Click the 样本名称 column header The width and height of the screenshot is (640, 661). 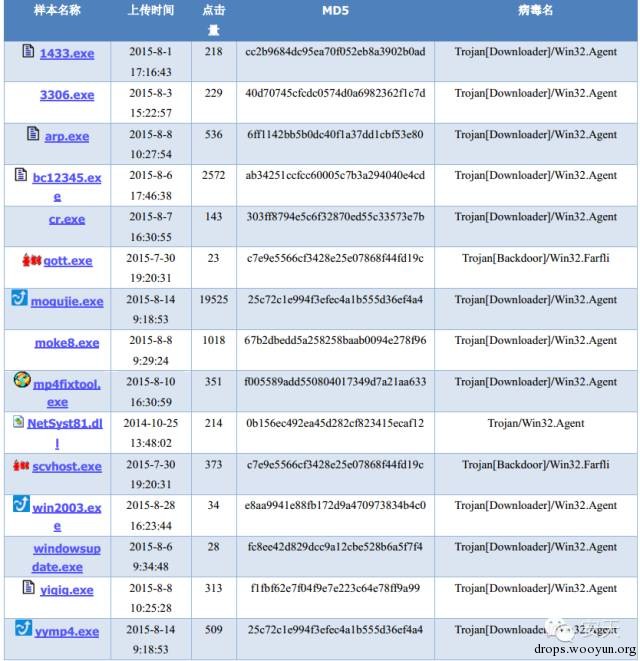coord(58,11)
